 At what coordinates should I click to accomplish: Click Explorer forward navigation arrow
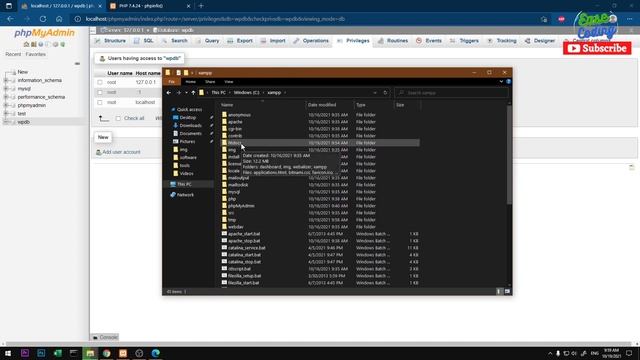178,93
